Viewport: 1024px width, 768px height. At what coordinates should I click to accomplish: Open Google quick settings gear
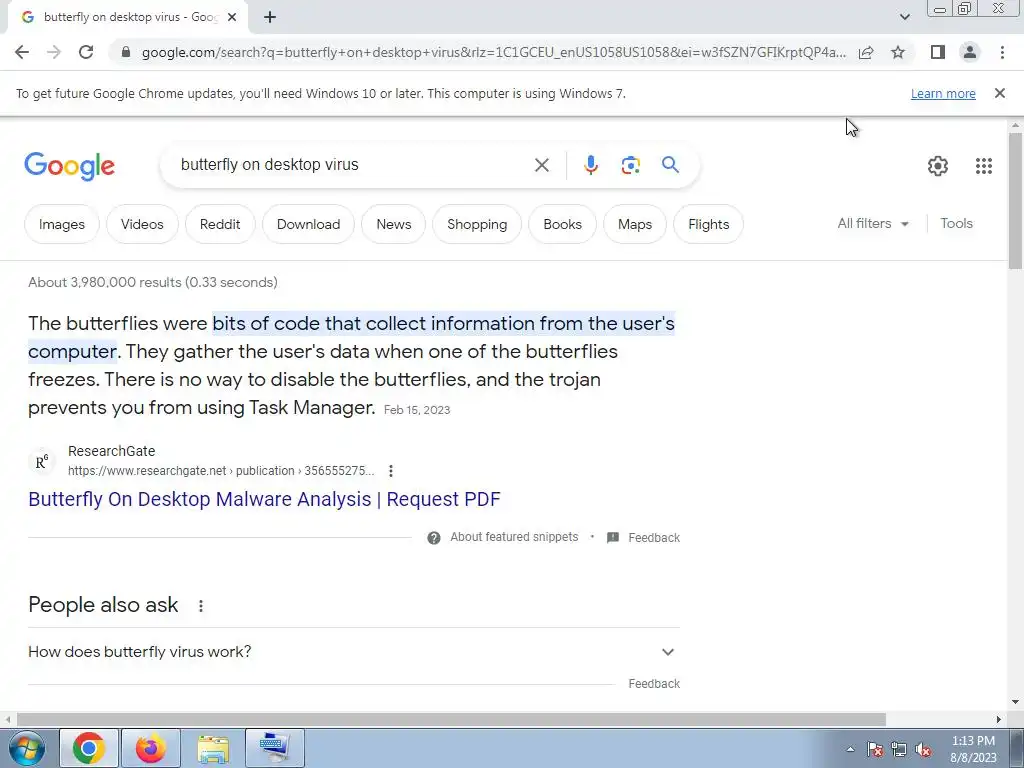pyautogui.click(x=938, y=166)
